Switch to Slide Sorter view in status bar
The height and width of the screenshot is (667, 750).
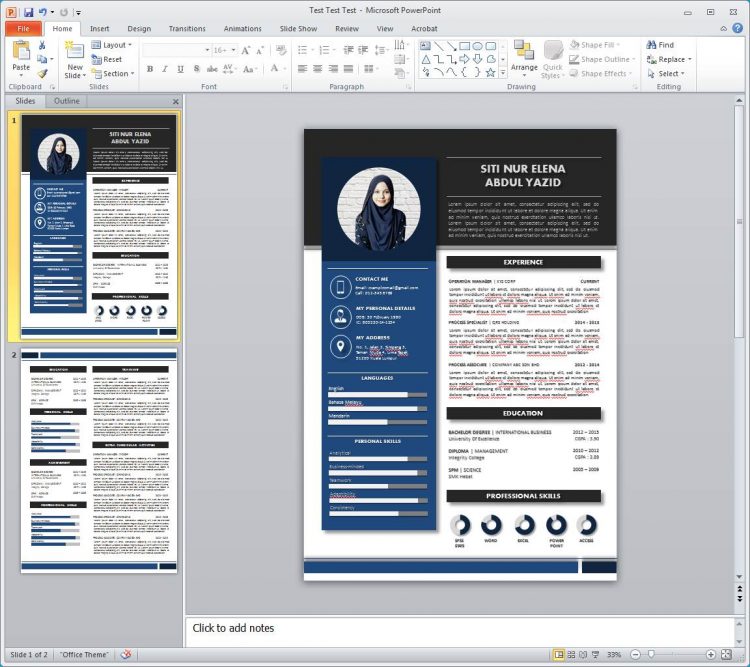572,655
